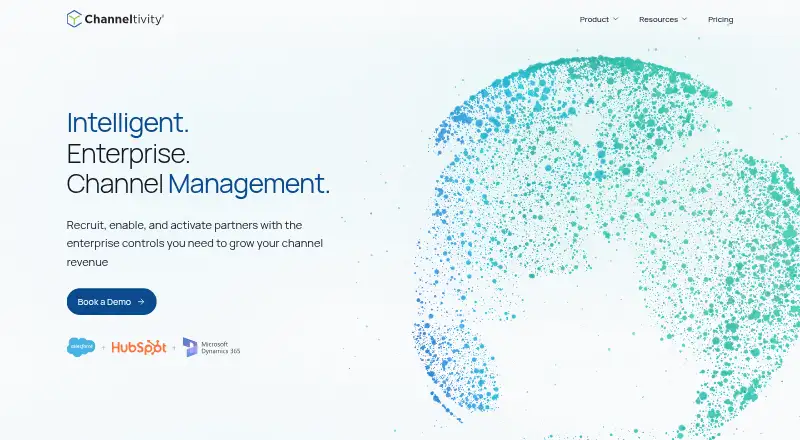Click the Salesforce cloud logo

click(81, 347)
